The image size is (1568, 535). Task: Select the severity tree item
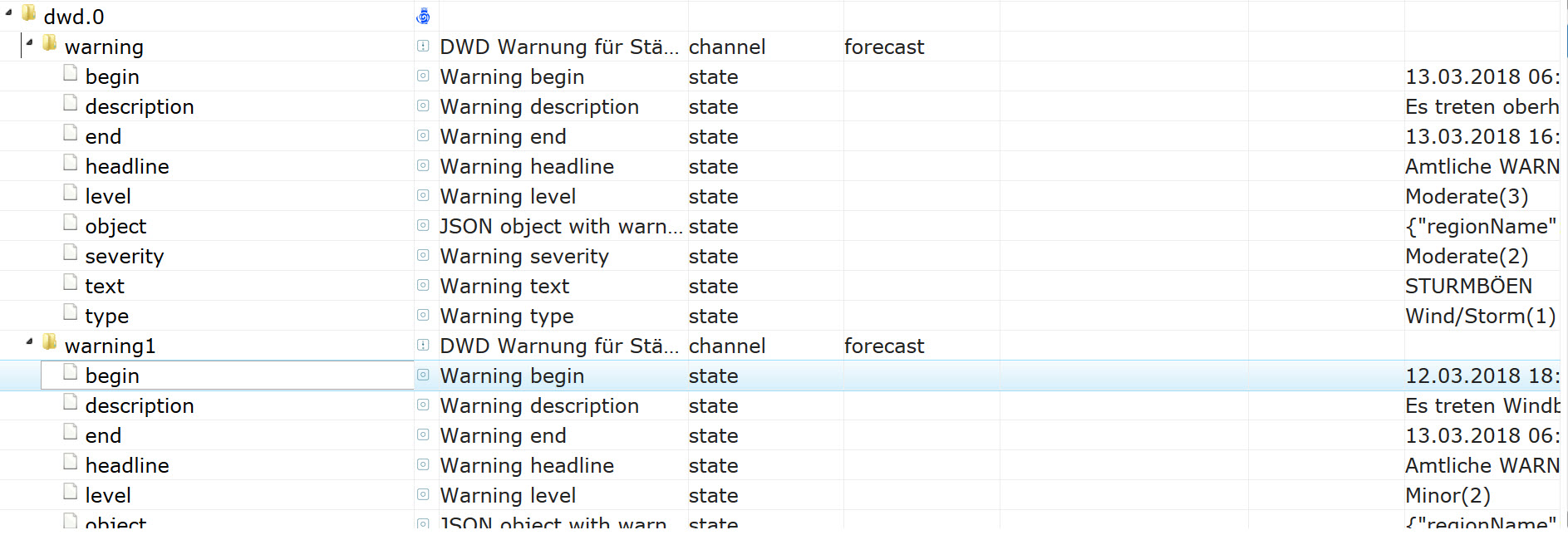coord(124,257)
